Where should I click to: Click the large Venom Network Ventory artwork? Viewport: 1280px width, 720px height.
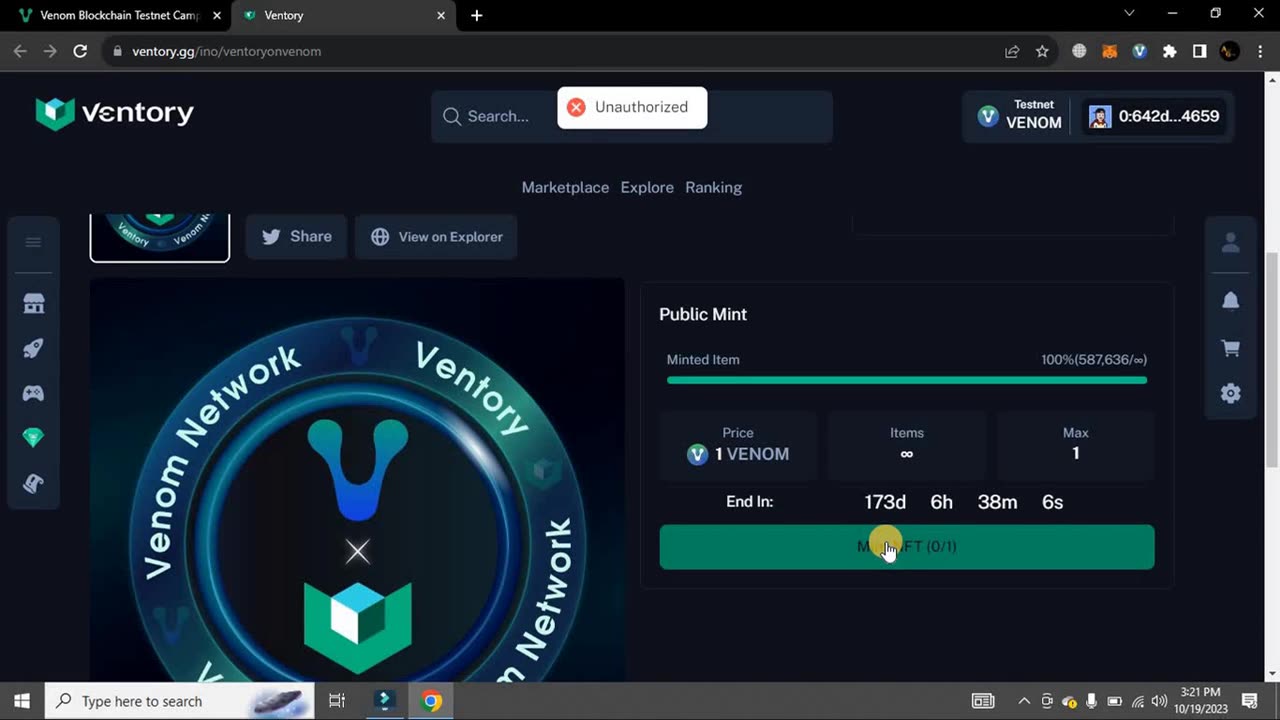357,480
